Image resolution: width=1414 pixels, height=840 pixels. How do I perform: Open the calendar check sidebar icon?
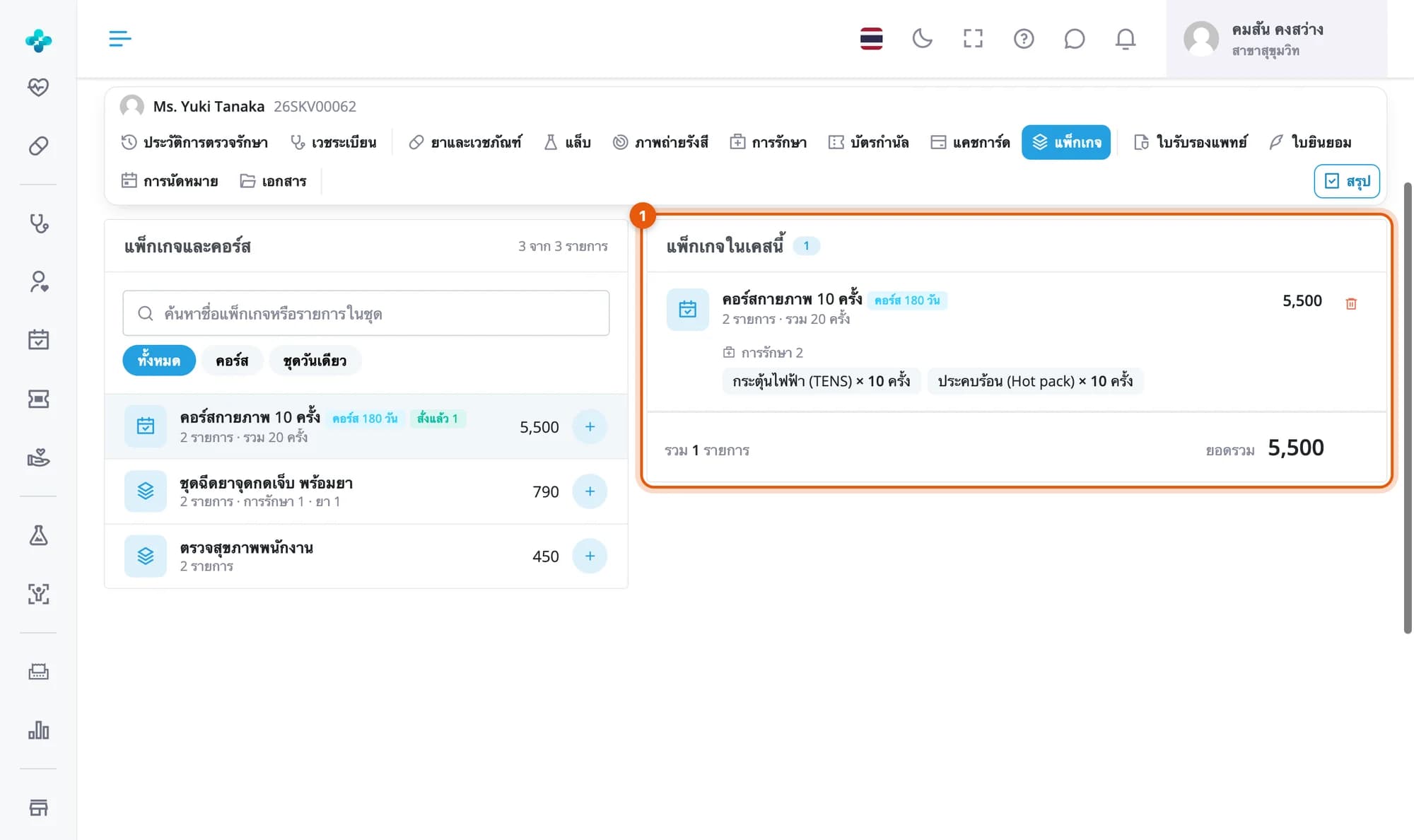tap(38, 340)
